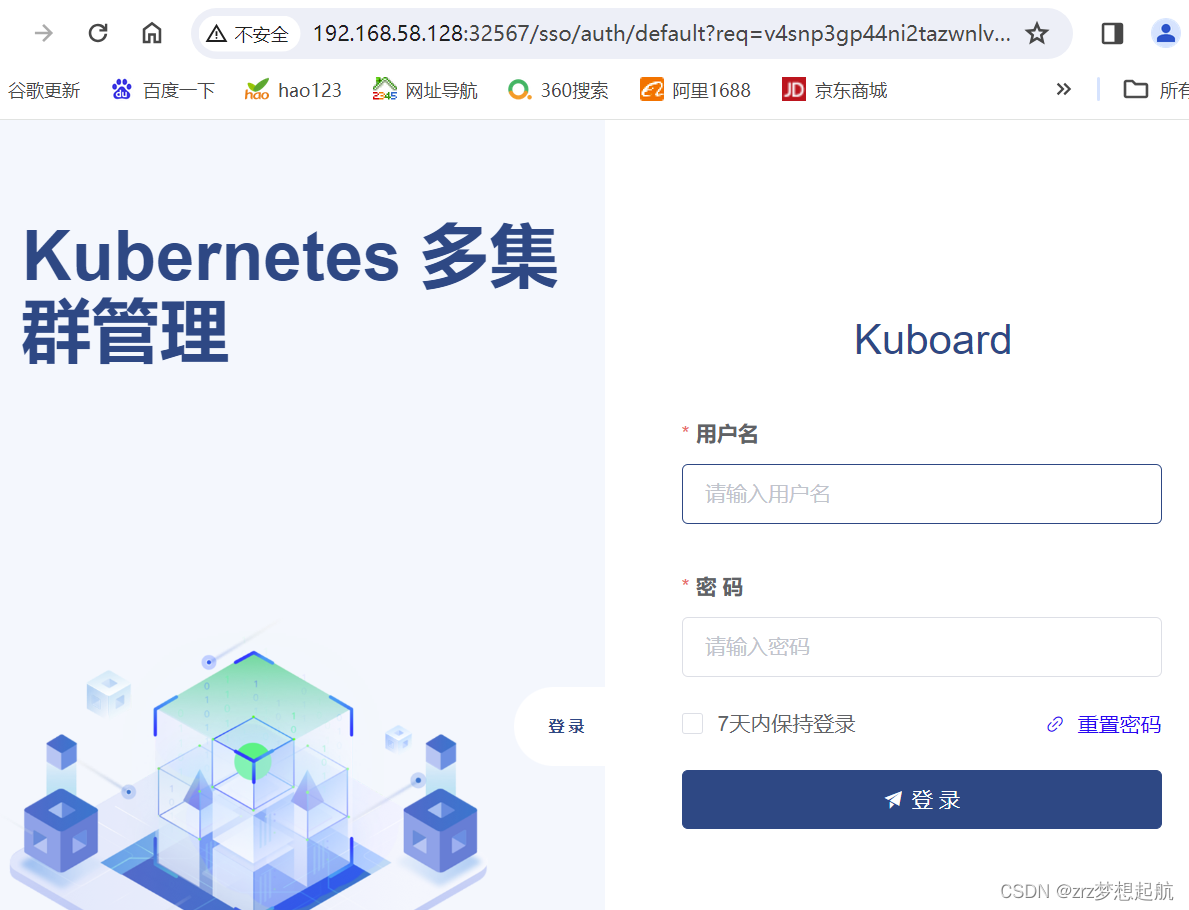Bookmark this page with the star icon
This screenshot has height=910, width=1189.
1036,32
